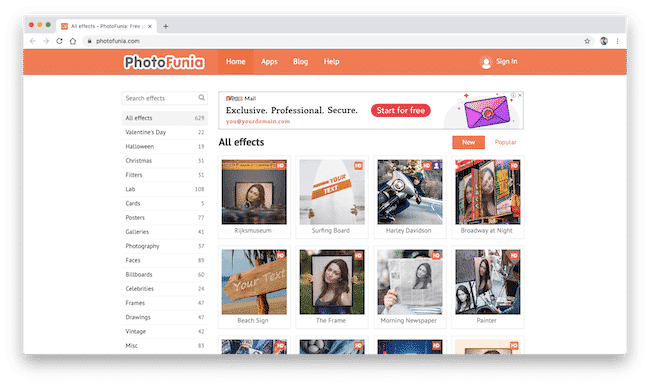
Task: Open the Home nav tab
Action: point(235,62)
